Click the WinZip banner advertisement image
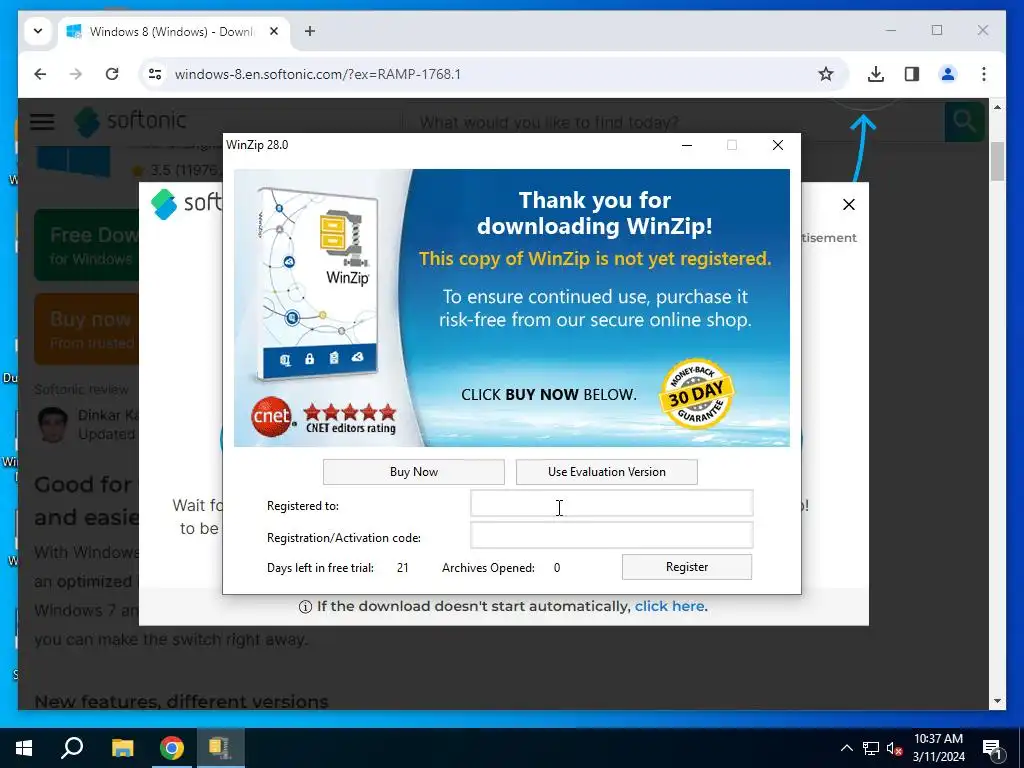This screenshot has width=1024, height=768. tap(511, 308)
